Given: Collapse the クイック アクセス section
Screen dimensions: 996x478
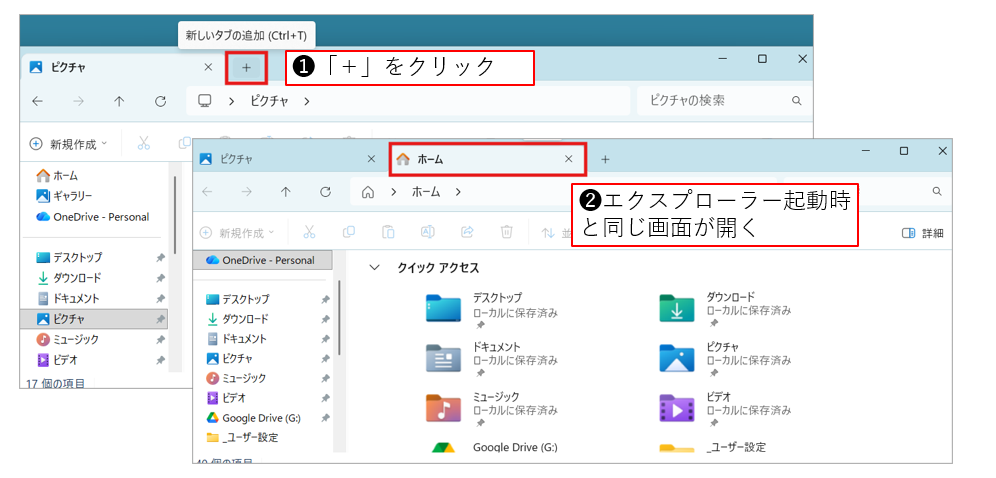Looking at the screenshot, I should tap(375, 268).
